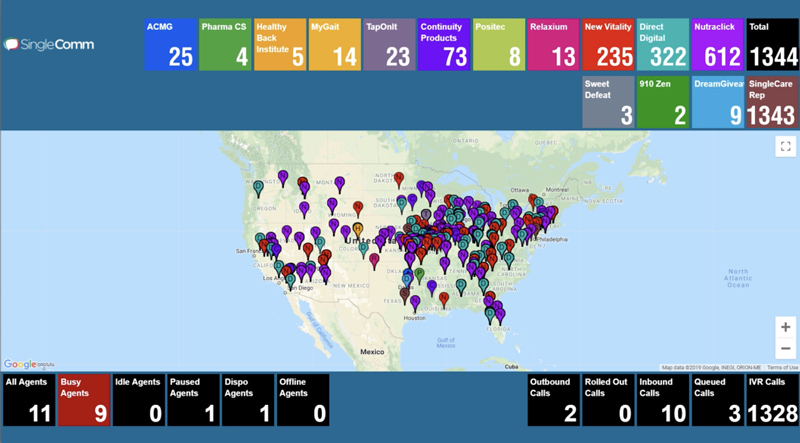Click the Google logo on map

point(20,364)
